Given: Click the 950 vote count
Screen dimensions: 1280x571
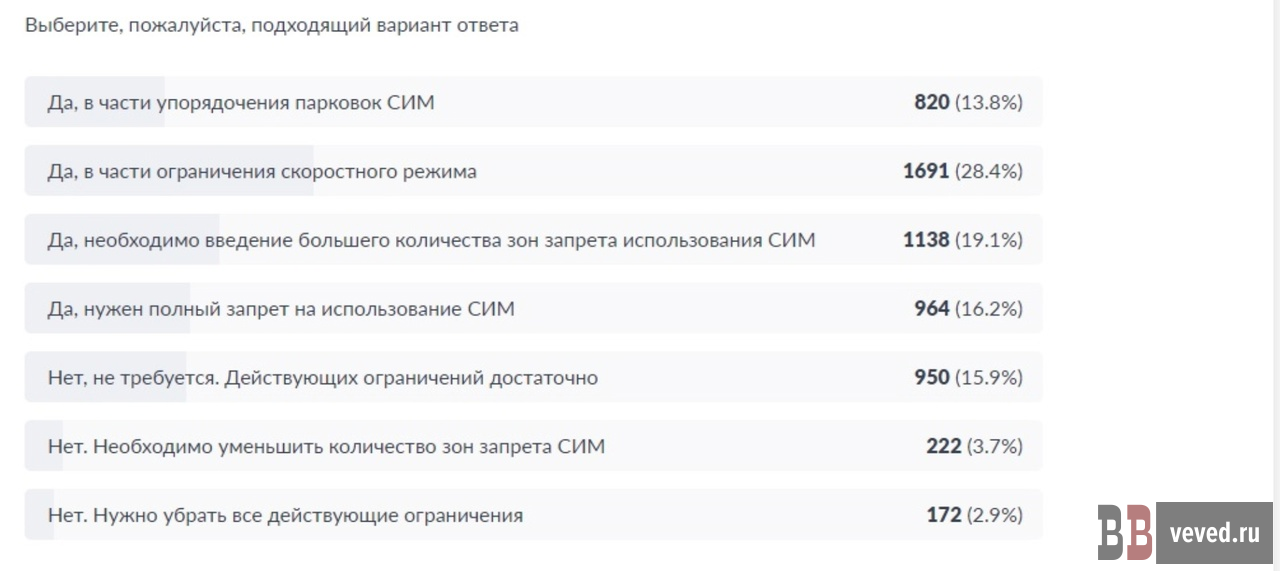Looking at the screenshot, I should (x=931, y=378).
